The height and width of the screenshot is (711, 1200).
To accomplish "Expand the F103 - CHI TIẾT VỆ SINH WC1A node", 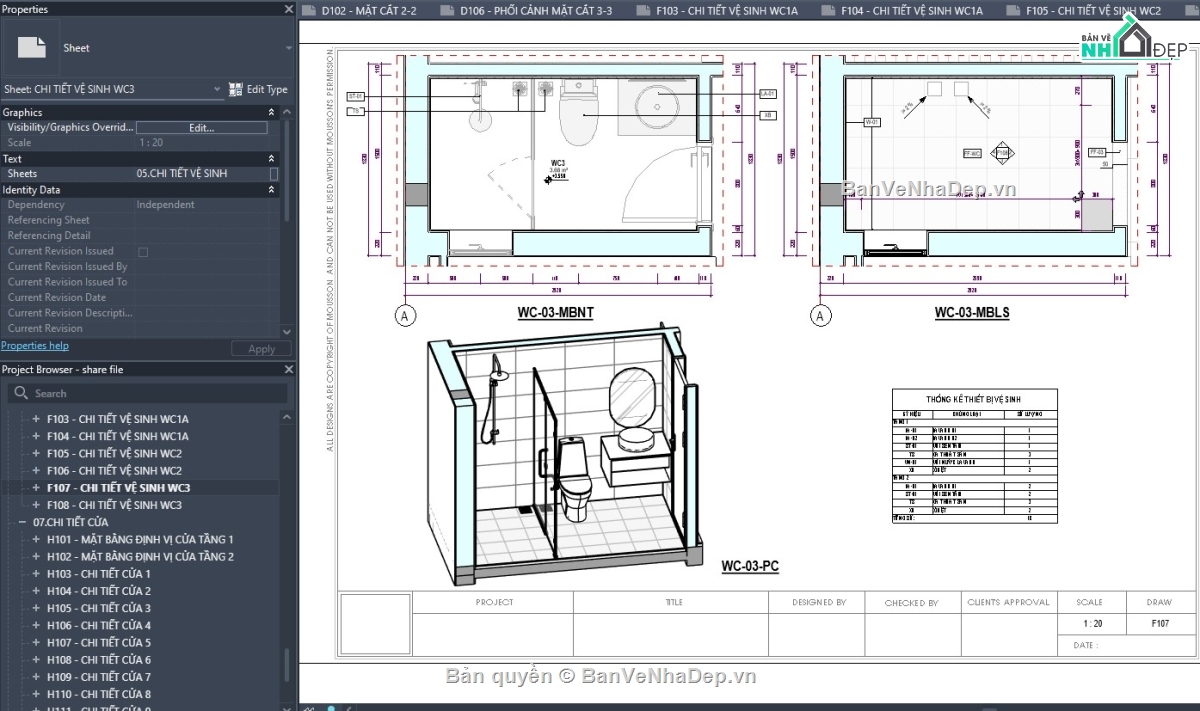I will coord(37,419).
